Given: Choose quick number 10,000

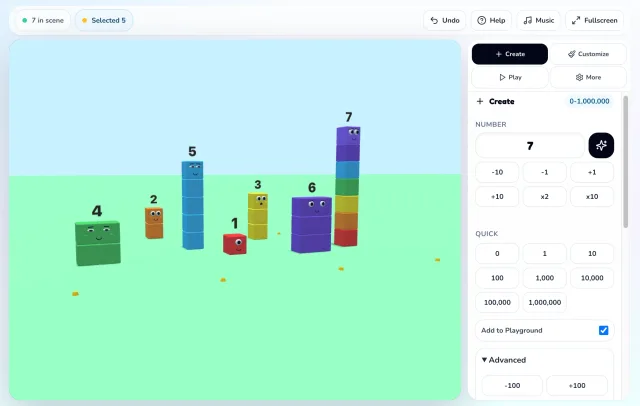Looking at the screenshot, I should point(592,278).
